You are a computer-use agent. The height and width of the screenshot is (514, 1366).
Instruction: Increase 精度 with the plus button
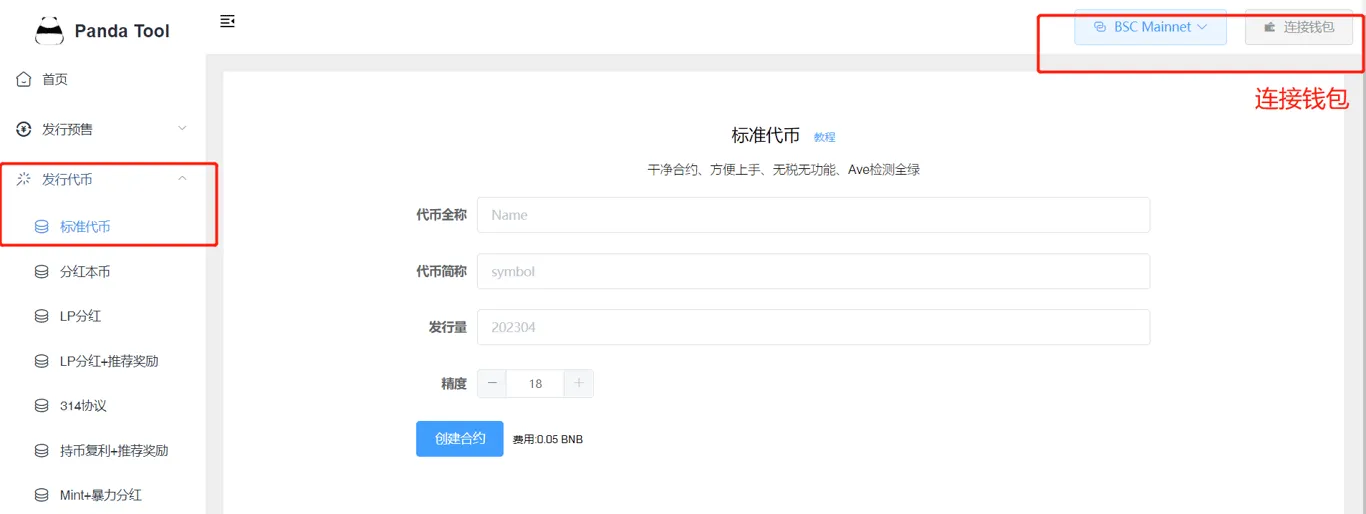[x=579, y=383]
